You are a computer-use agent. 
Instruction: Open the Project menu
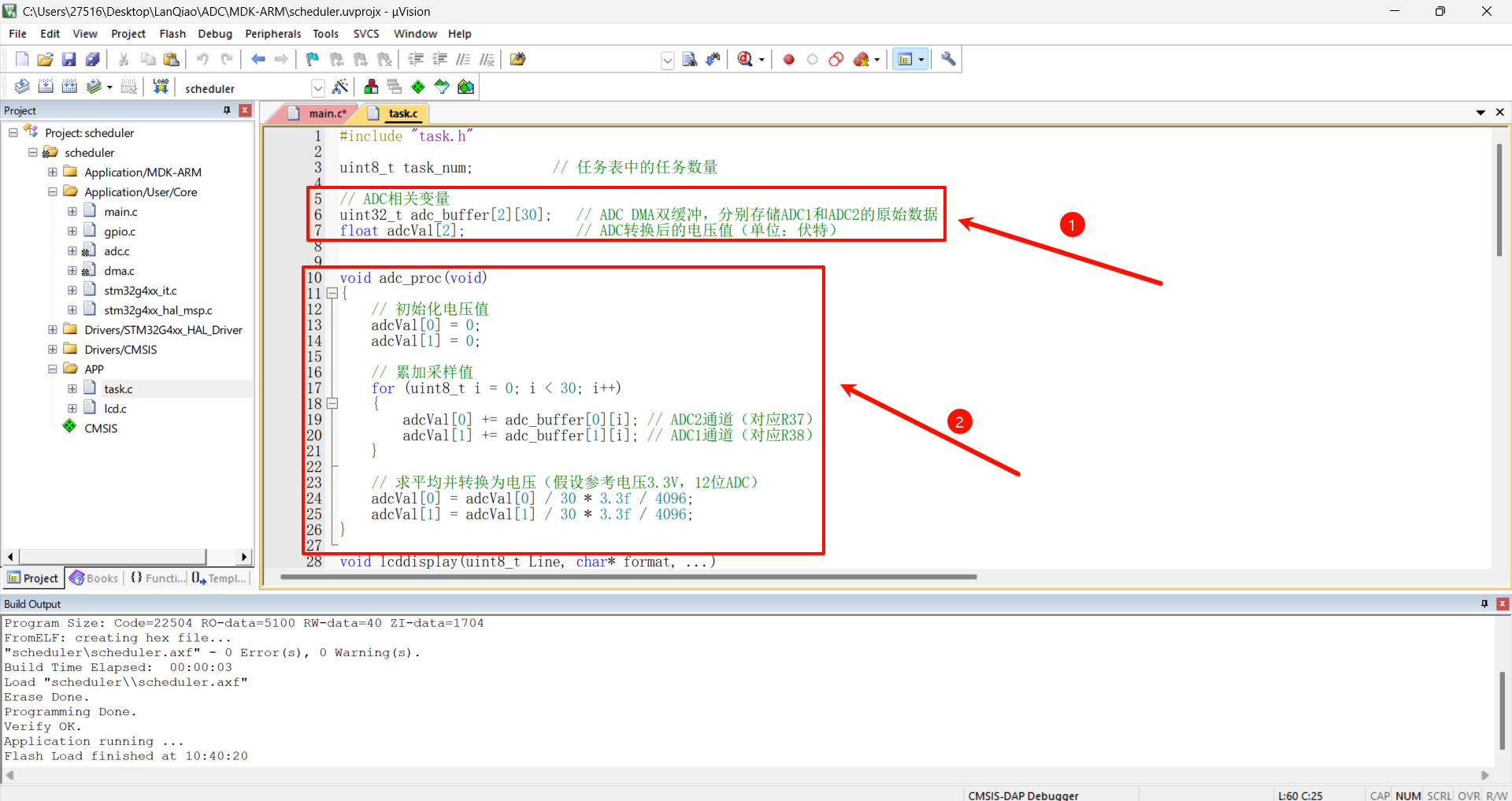click(x=128, y=34)
